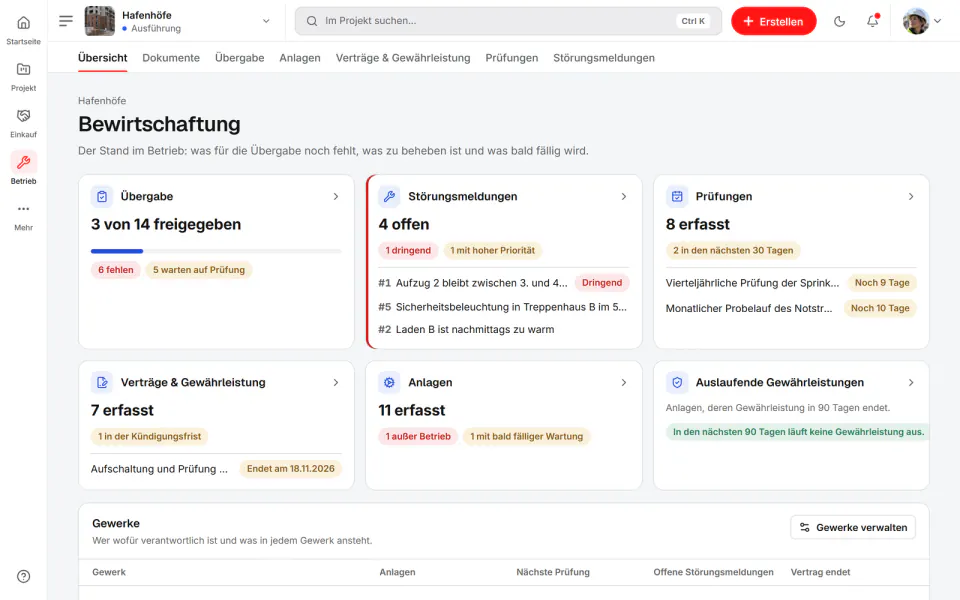
Task: Open Monatlicher Probelauf des Notstr... entry
Action: click(749, 309)
